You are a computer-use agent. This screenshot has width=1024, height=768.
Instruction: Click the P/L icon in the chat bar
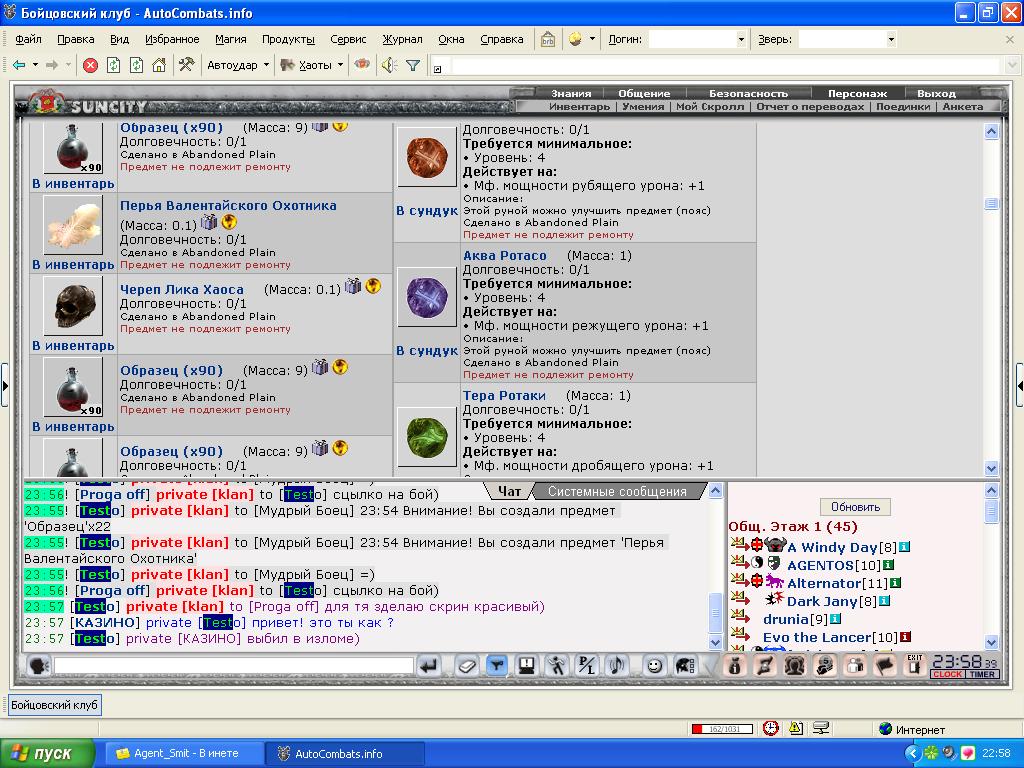pos(586,665)
